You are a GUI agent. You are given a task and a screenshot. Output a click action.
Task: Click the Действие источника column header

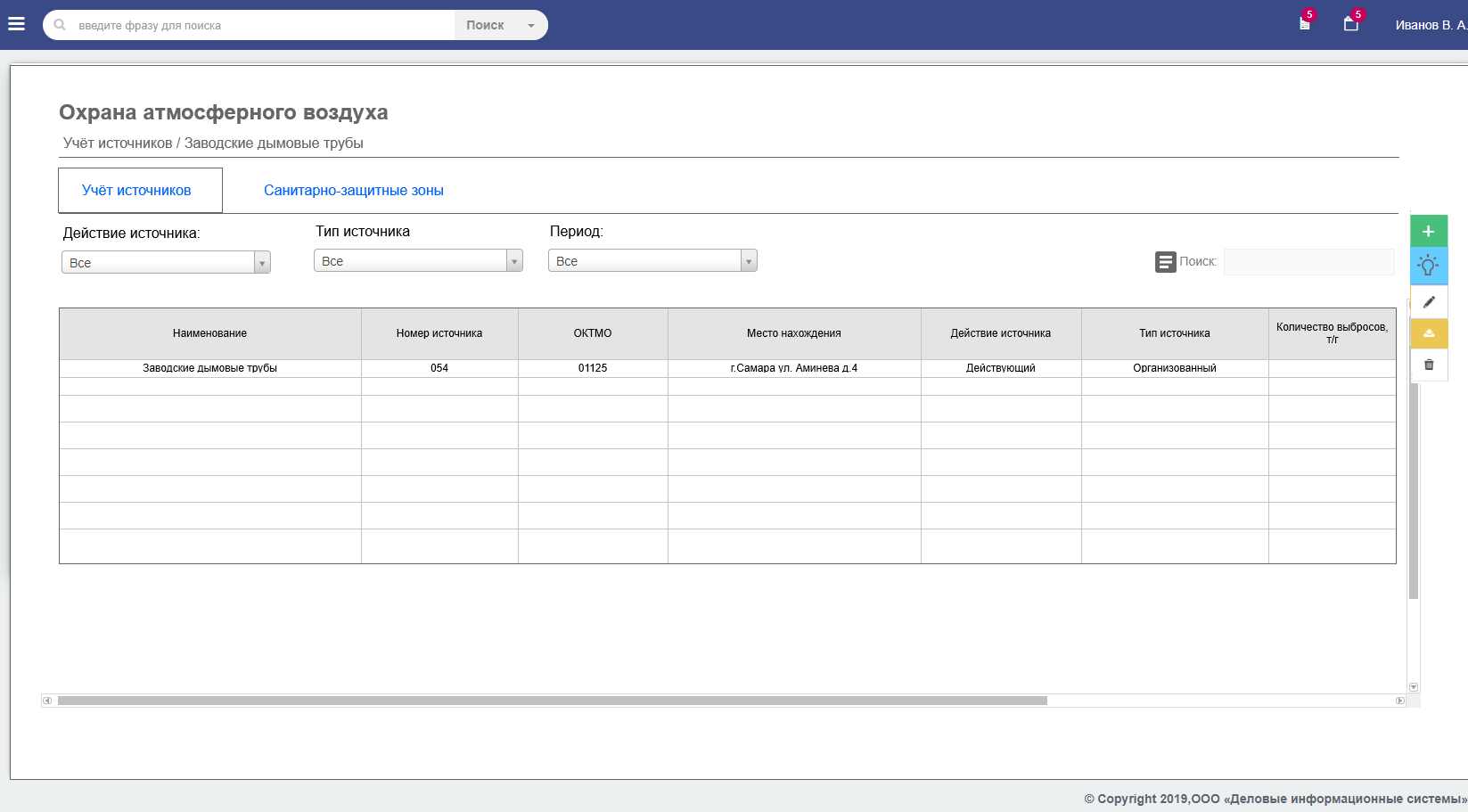(1001, 333)
